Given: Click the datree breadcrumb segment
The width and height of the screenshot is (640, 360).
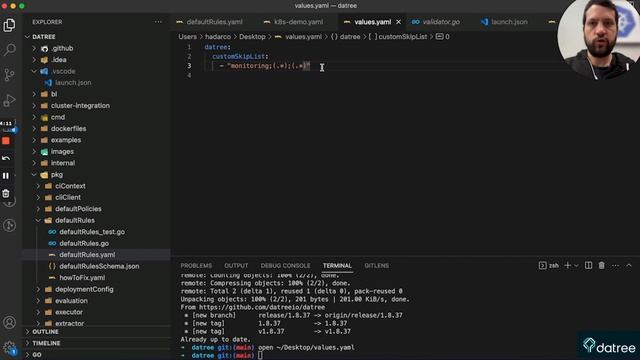Looking at the screenshot, I should click(x=350, y=37).
